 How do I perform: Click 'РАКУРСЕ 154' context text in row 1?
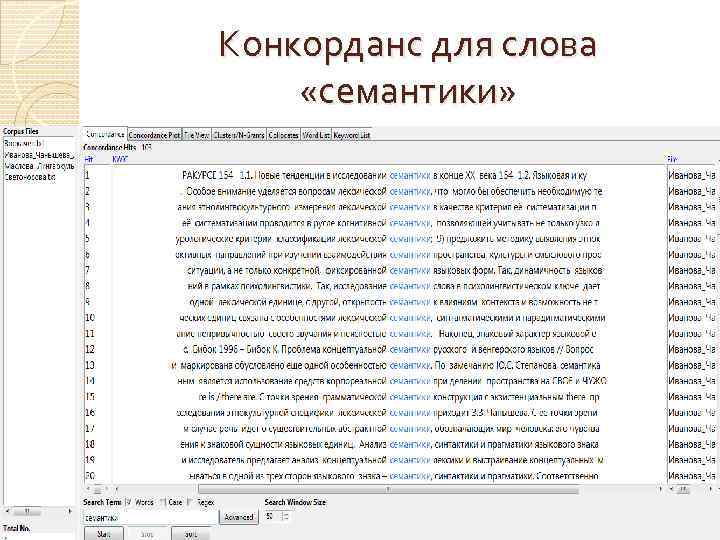208,175
